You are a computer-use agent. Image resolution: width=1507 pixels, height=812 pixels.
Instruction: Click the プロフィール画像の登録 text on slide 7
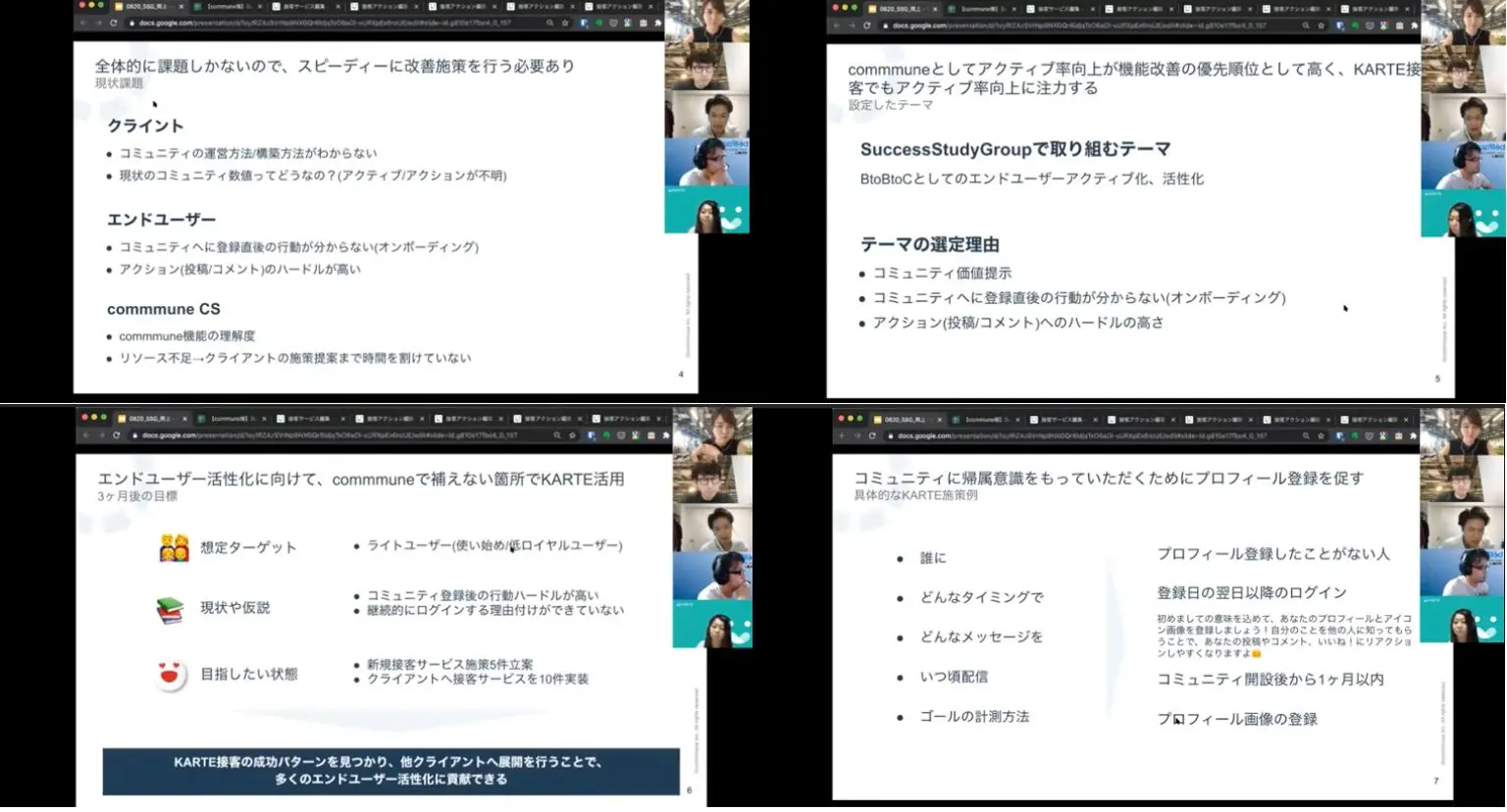[x=1237, y=719]
